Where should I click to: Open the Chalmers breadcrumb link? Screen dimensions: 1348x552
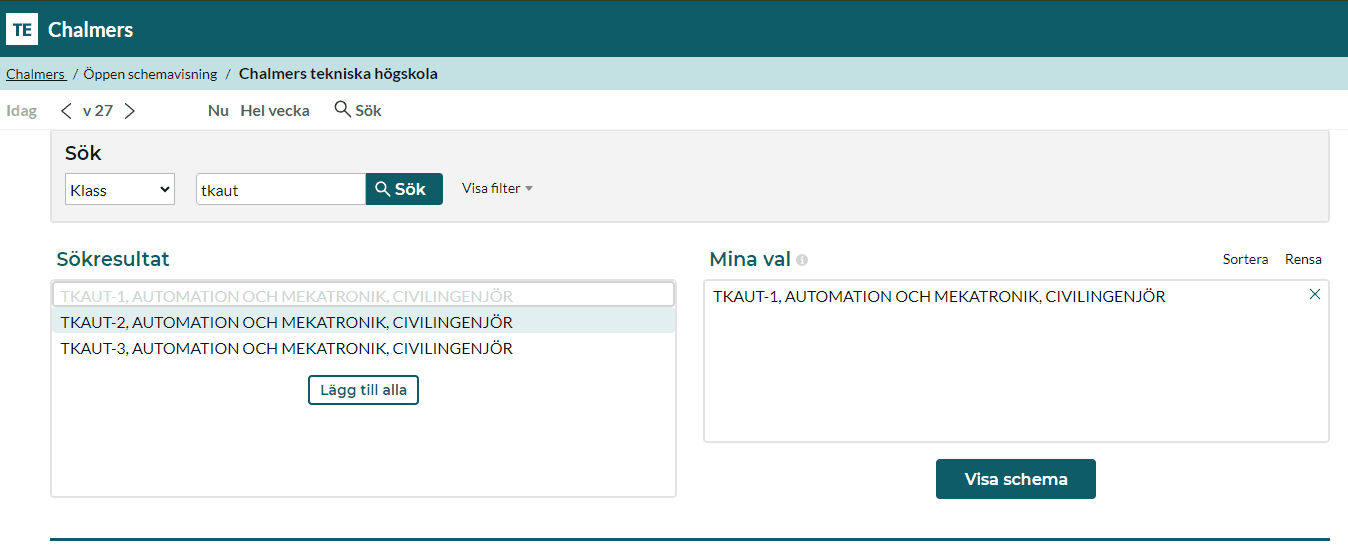35,74
